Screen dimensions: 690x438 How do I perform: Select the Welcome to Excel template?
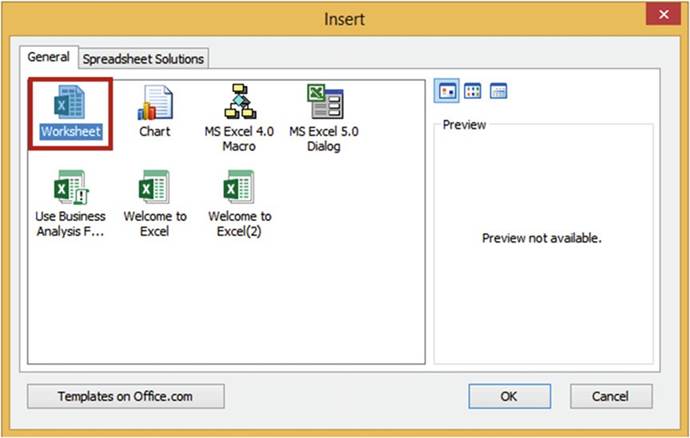pyautogui.click(x=155, y=189)
